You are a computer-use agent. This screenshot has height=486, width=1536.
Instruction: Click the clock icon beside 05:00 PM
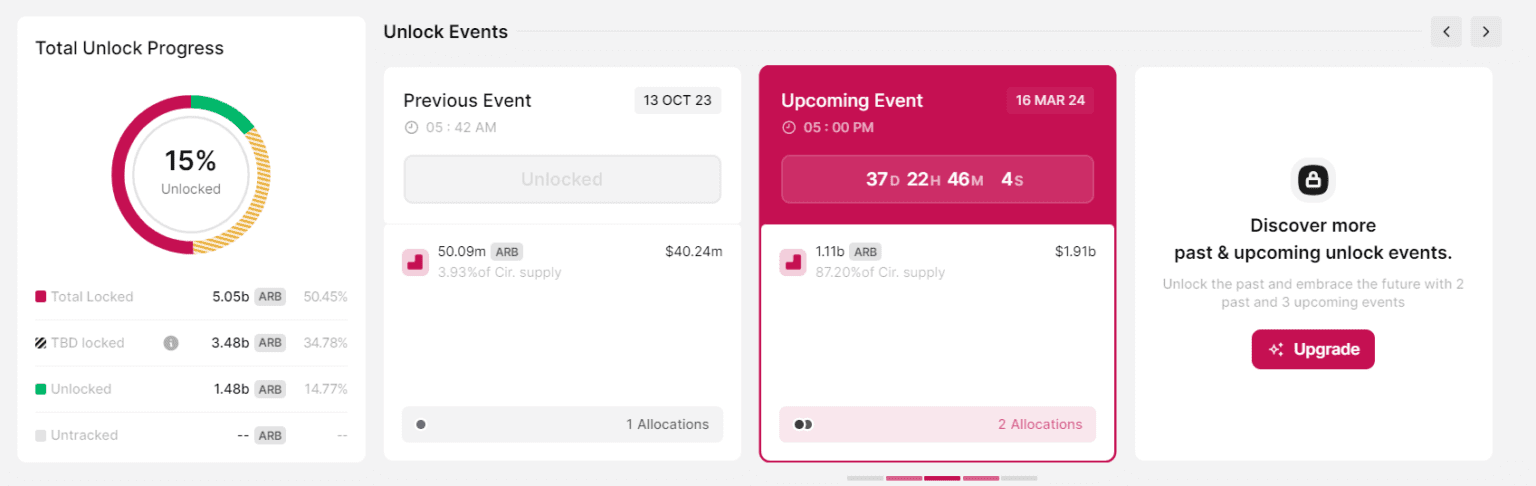point(789,128)
